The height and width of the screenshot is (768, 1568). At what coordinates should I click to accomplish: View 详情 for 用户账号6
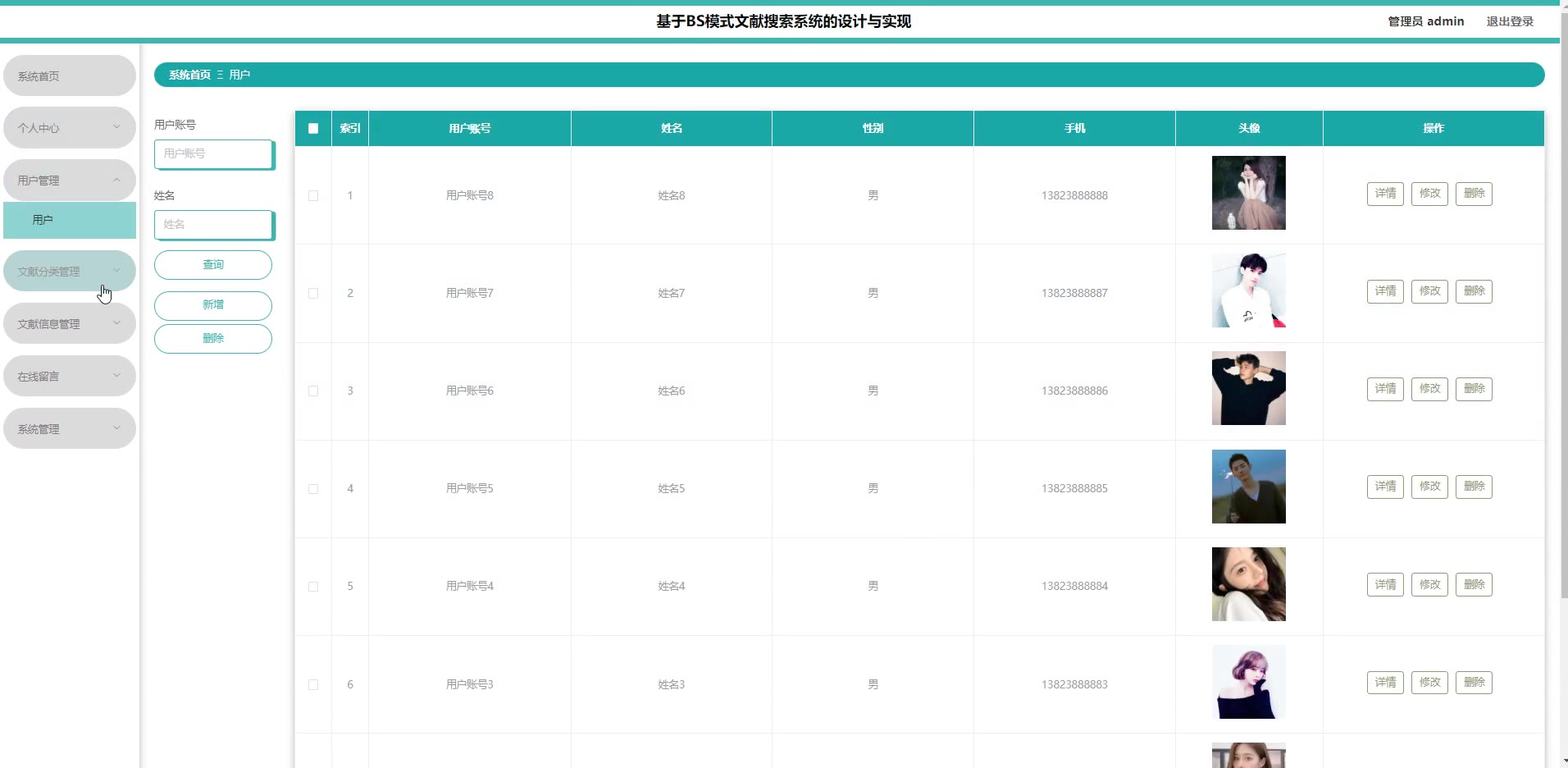coord(1385,389)
